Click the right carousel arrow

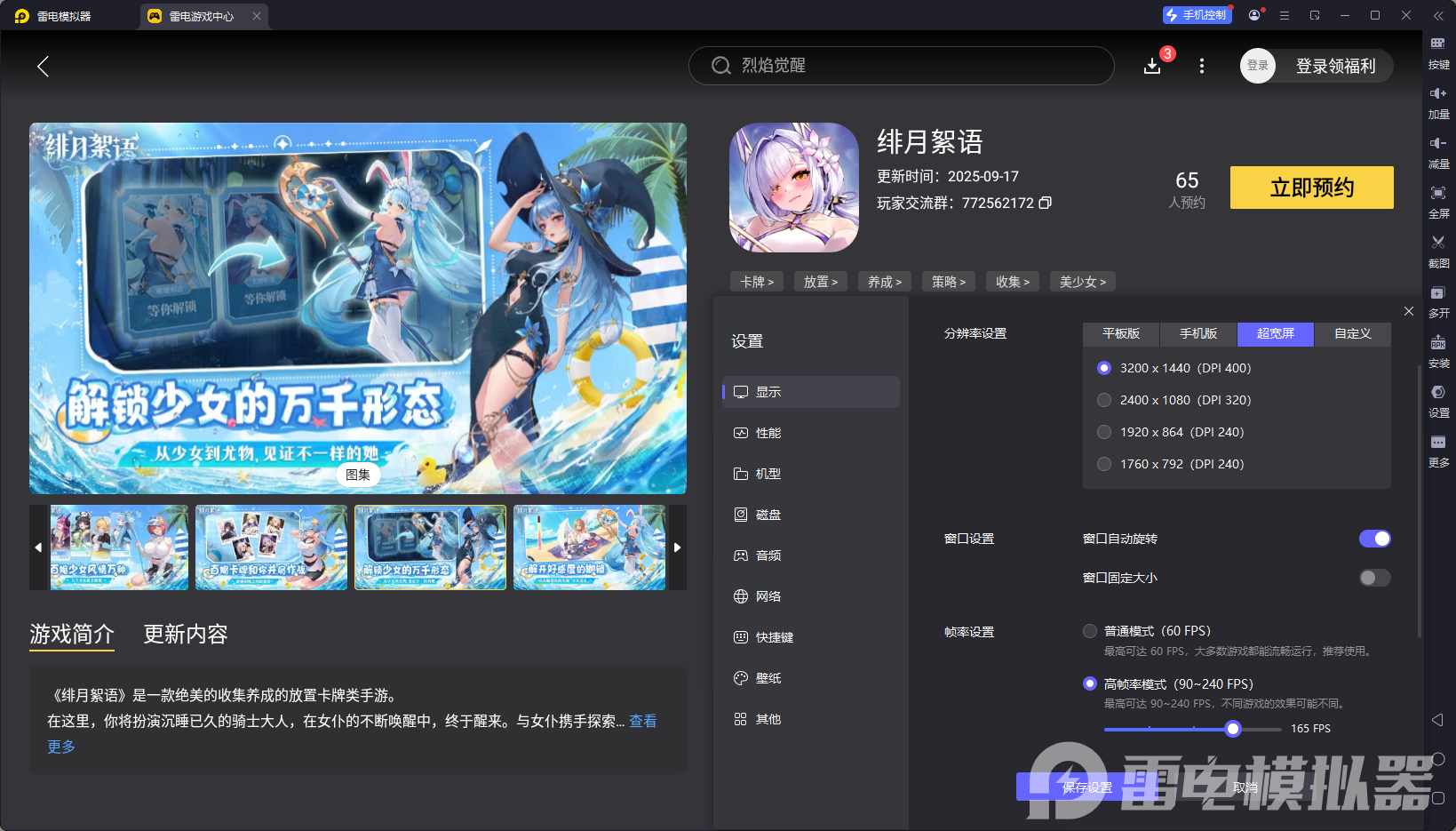pyautogui.click(x=677, y=547)
